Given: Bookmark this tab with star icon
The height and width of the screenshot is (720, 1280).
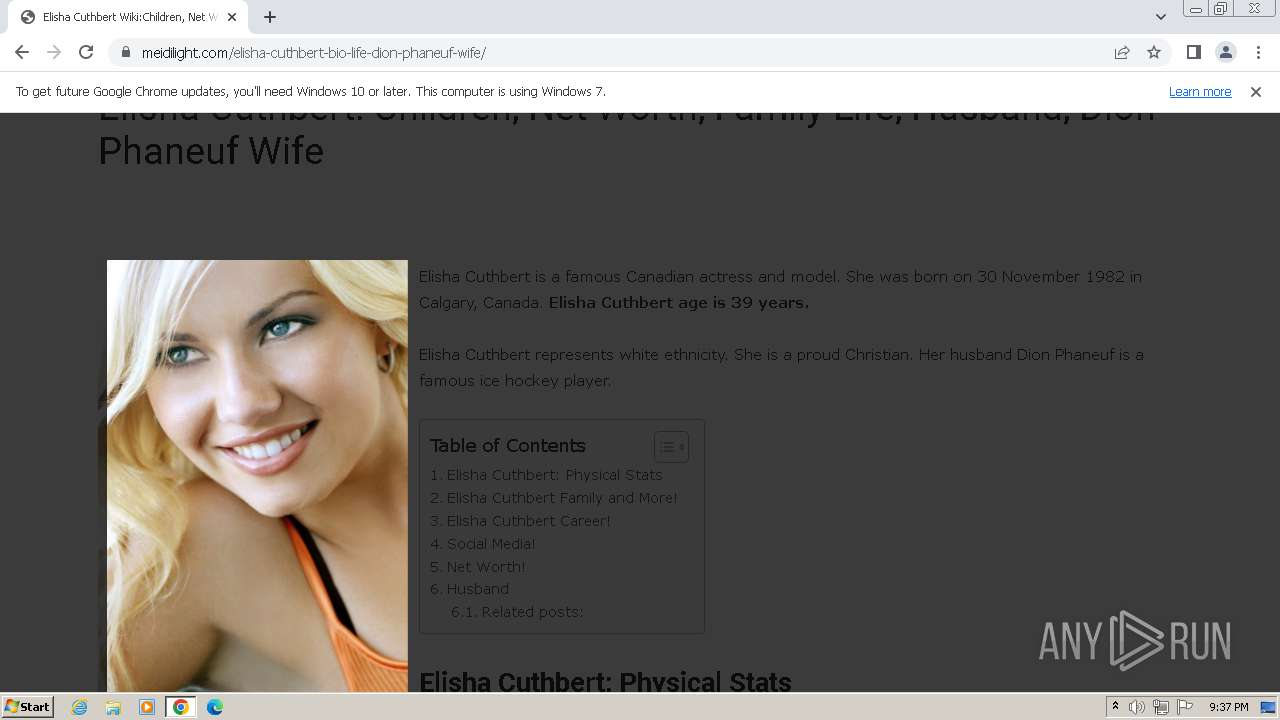Looking at the screenshot, I should click(x=1154, y=52).
